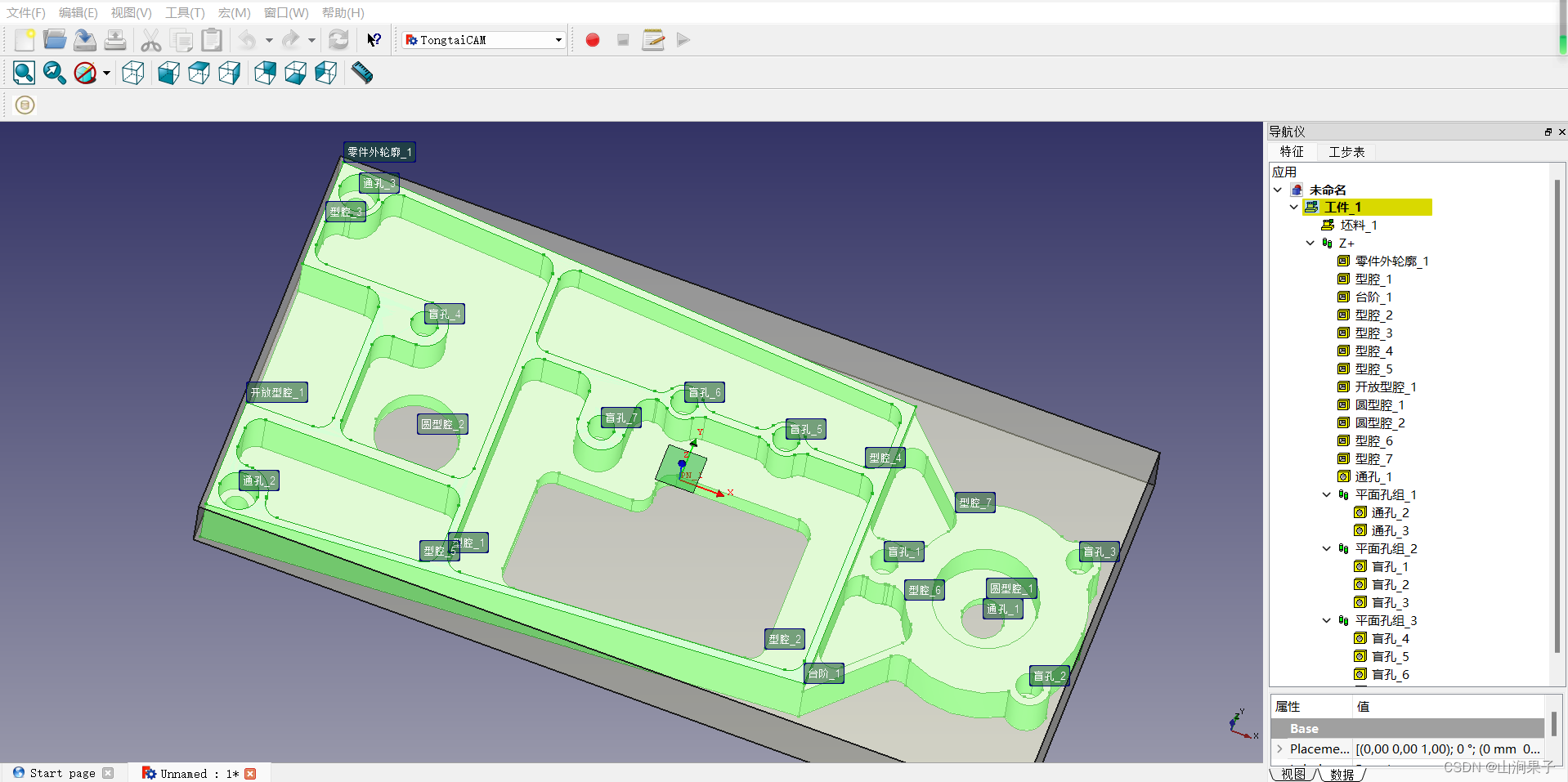The width and height of the screenshot is (1568, 782).
Task: Collapse the 工件_1 tree node
Action: [1293, 208]
